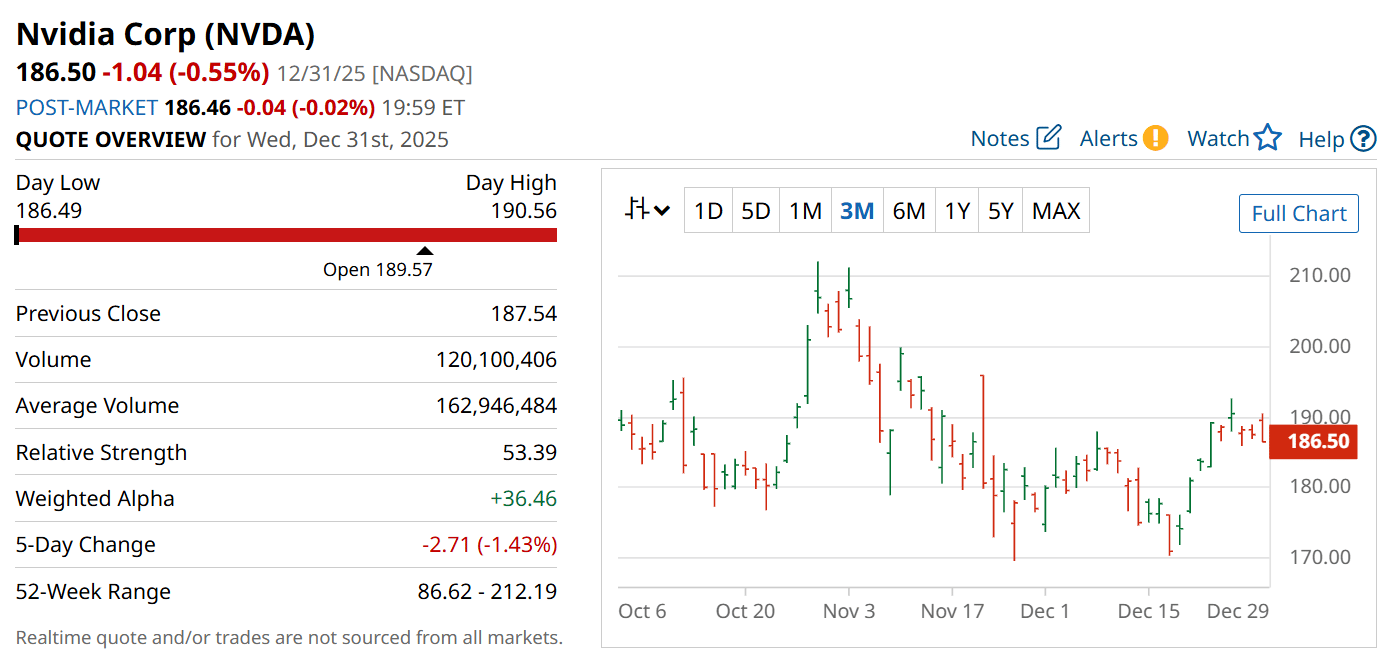
Task: Select the 1D chart range
Action: pyautogui.click(x=708, y=211)
